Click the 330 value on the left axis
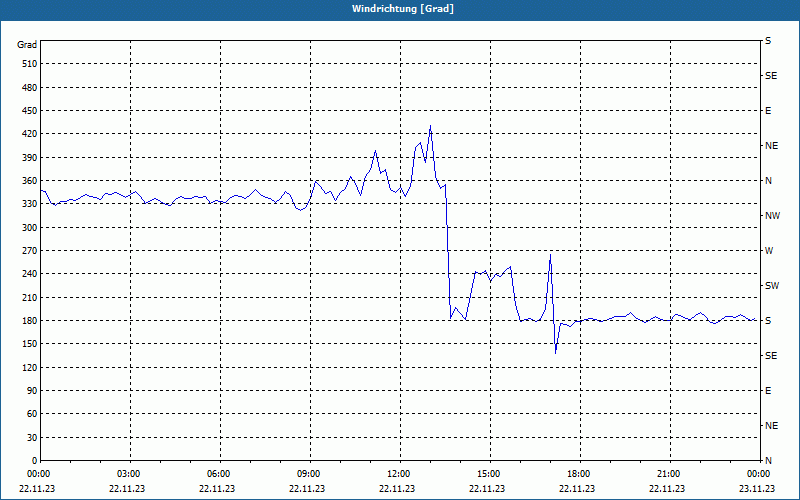800x500 pixels. click(30, 204)
